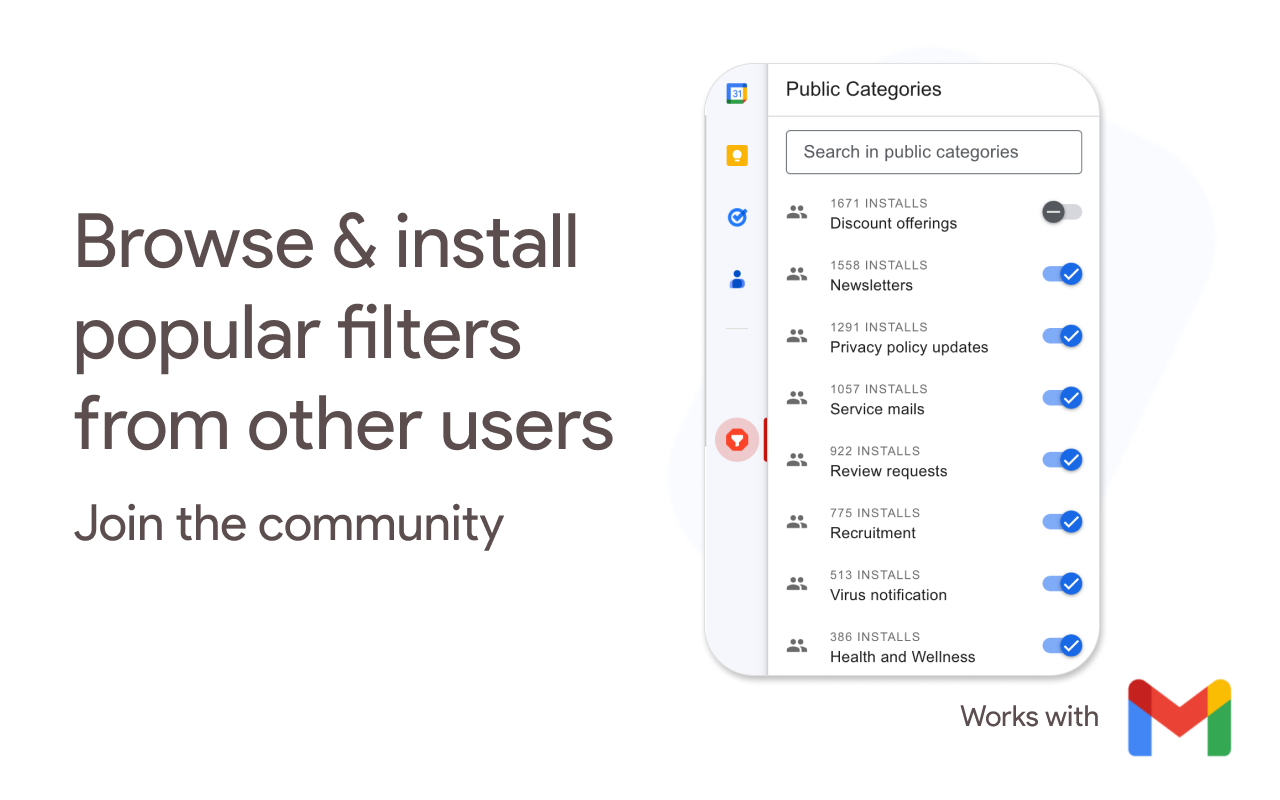Click the 1671 INSTALLS label

[x=879, y=203]
